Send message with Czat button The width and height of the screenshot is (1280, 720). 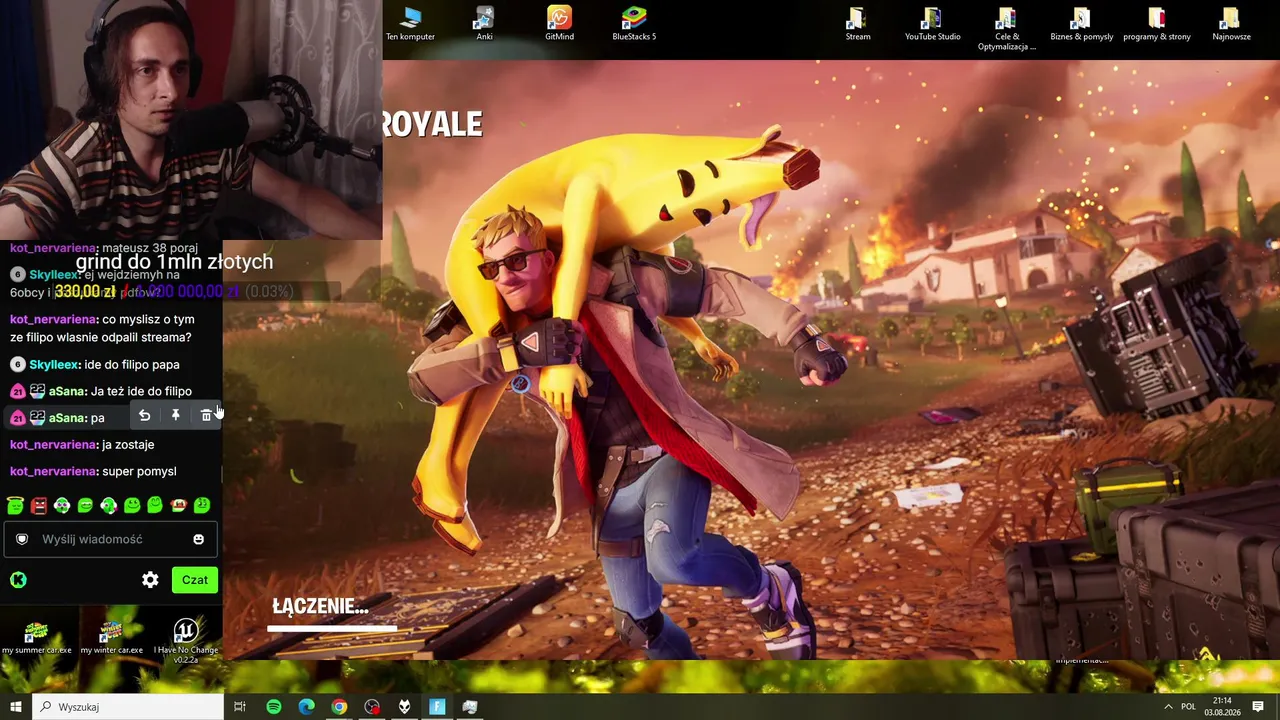tap(195, 580)
